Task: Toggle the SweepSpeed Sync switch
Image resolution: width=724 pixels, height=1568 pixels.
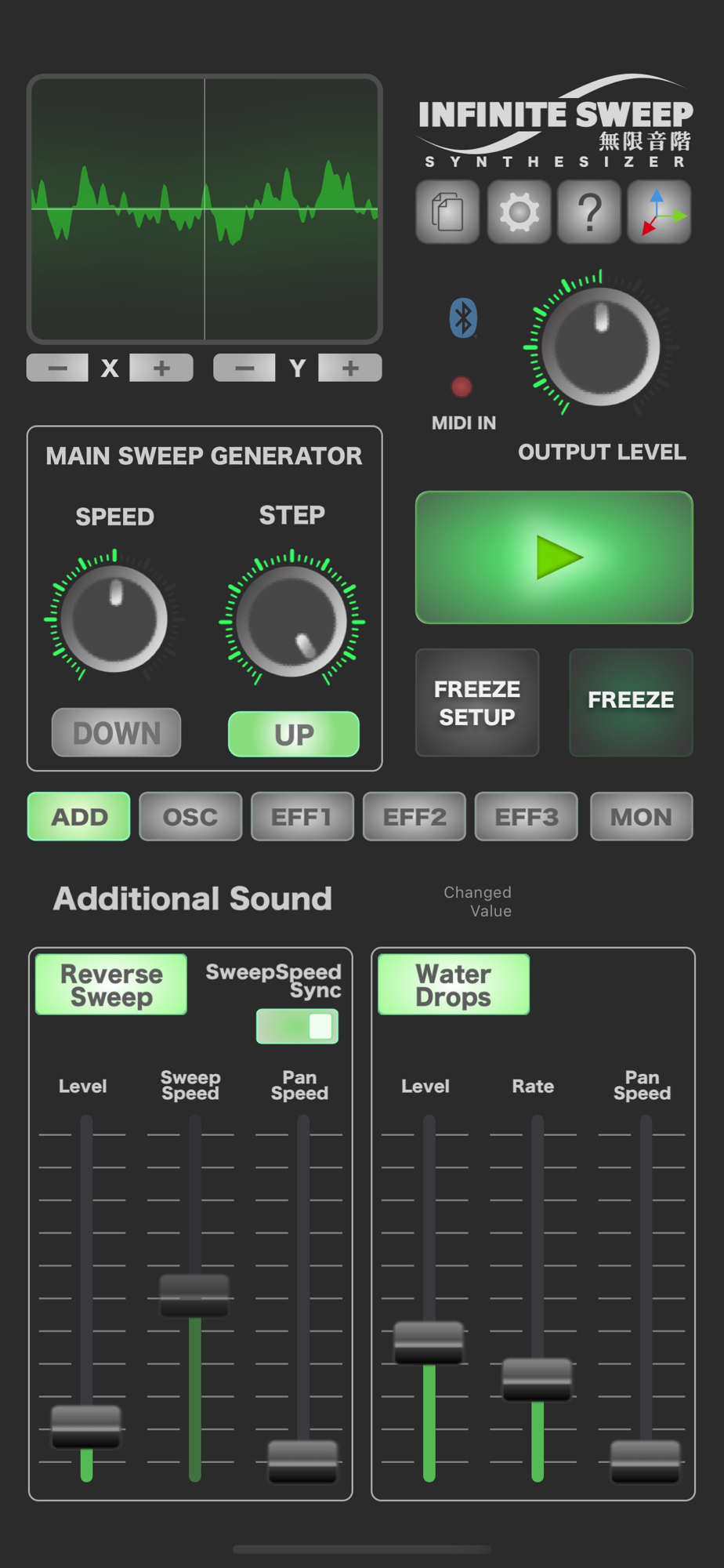Action: [298, 1026]
